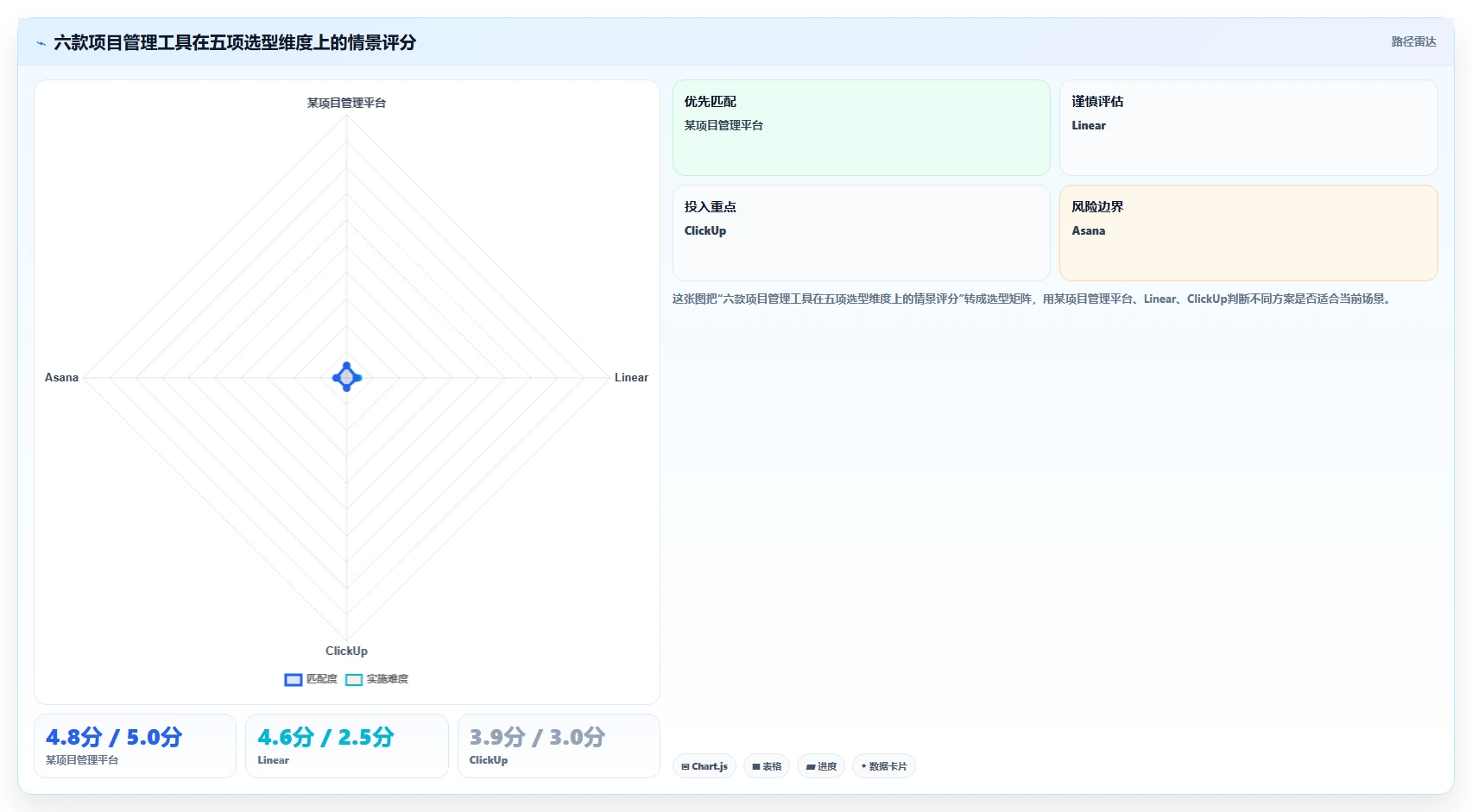
Task: Click the Asana axis label on radar
Action: [x=61, y=377]
